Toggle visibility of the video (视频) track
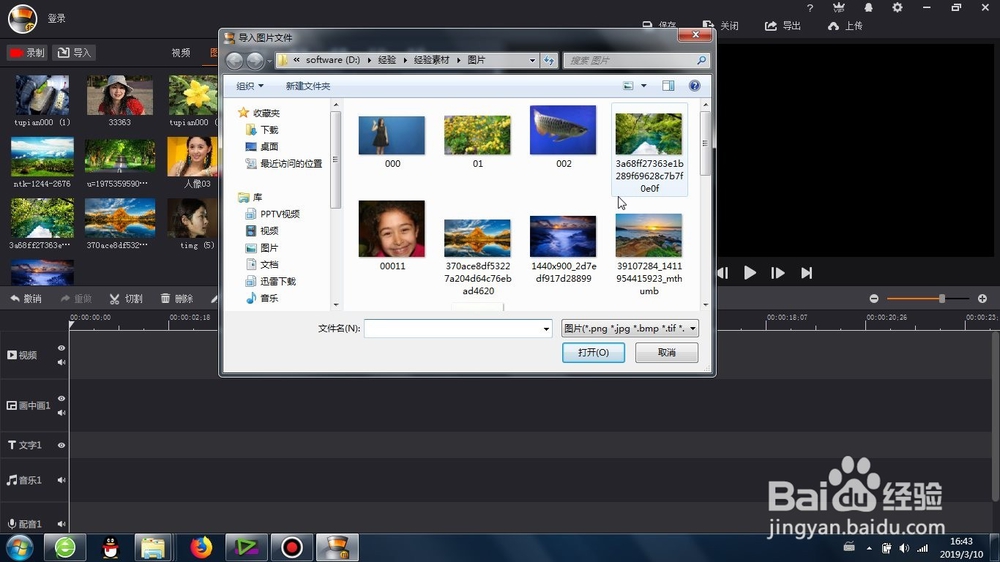The height and width of the screenshot is (562, 1000). tap(61, 348)
